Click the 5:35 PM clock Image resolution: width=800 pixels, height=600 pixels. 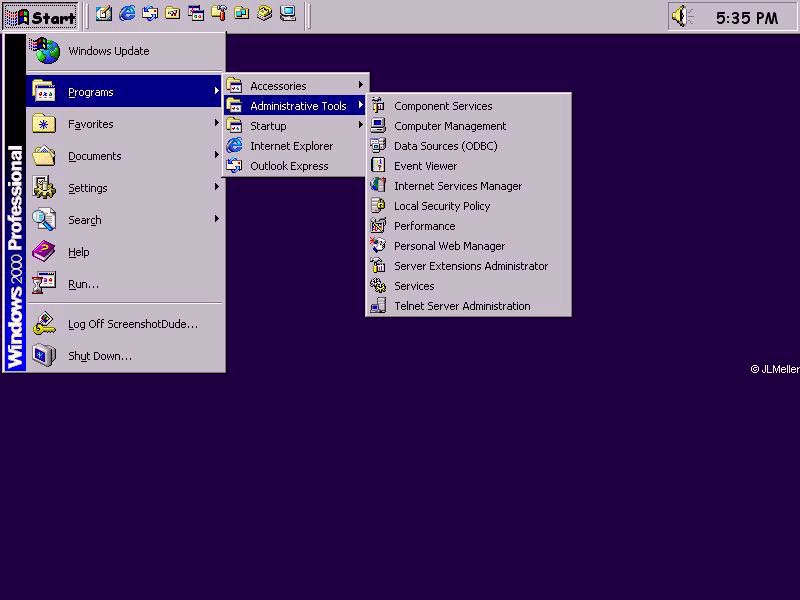tap(747, 18)
